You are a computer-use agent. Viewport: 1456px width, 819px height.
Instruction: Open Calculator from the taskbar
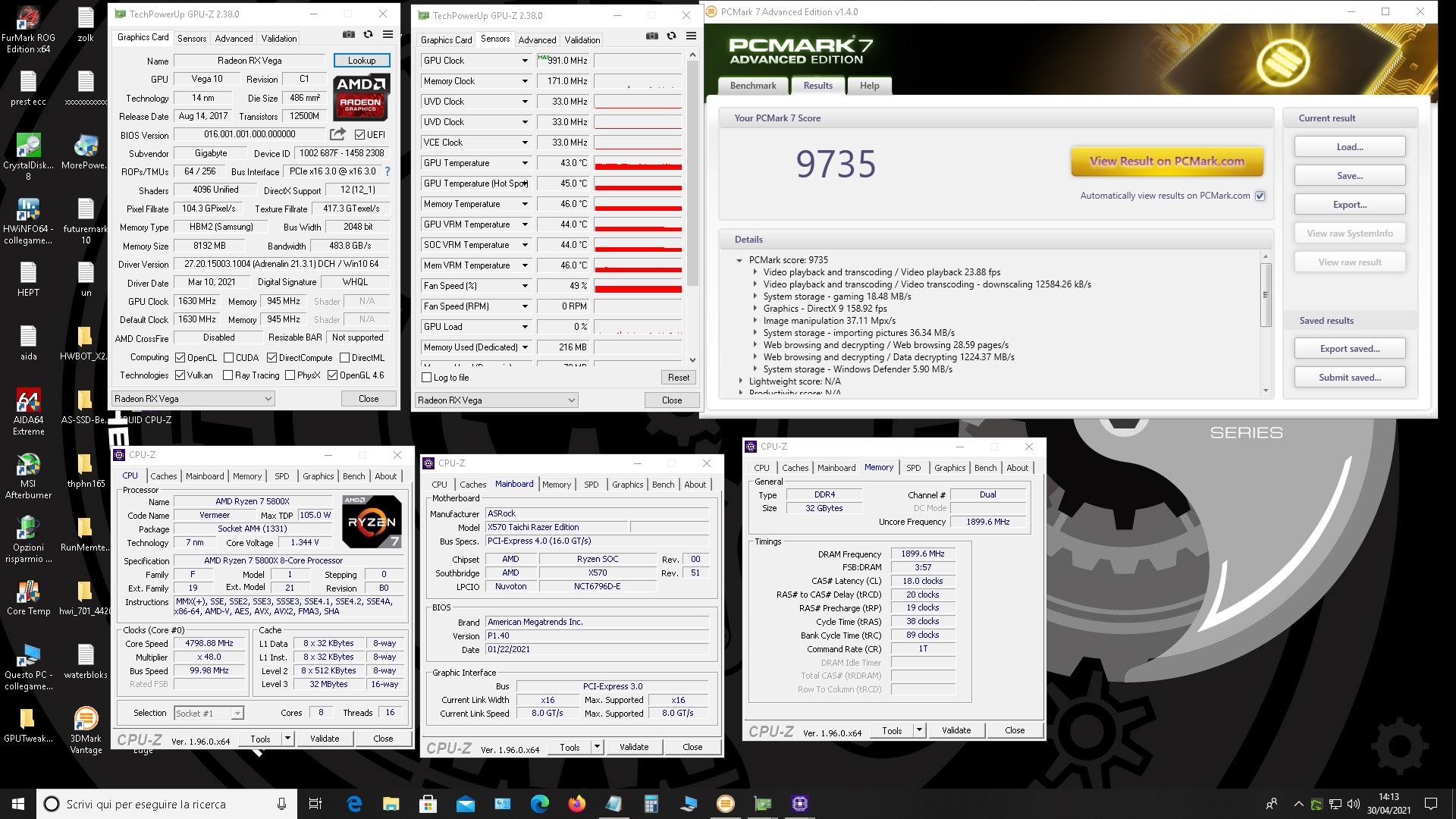[651, 804]
